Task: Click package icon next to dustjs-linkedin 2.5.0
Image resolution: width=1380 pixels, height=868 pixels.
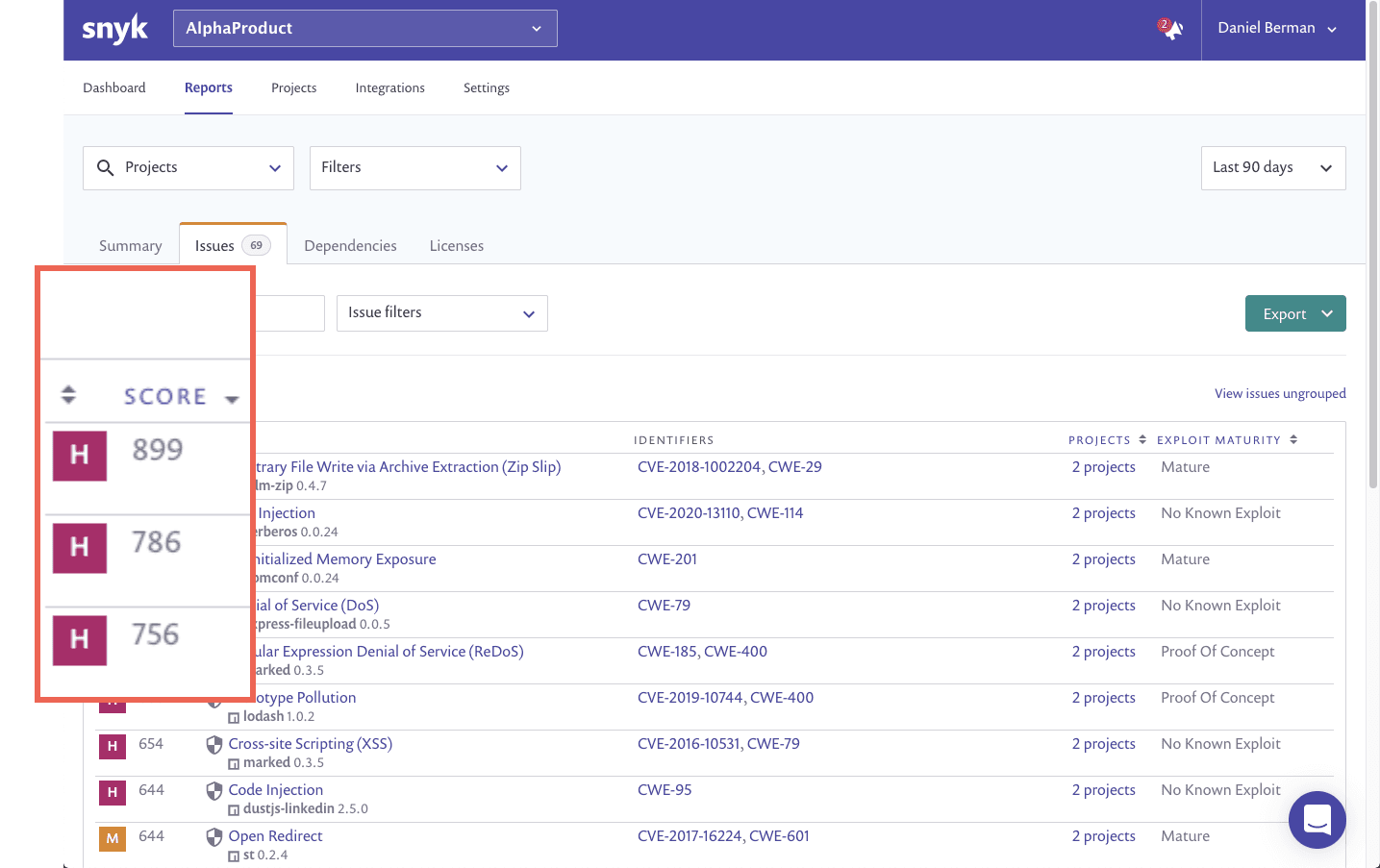Action: (x=234, y=809)
